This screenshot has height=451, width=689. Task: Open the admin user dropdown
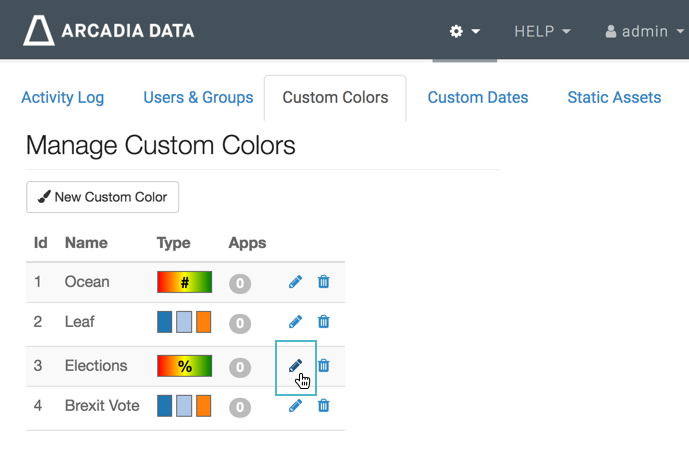(645, 31)
